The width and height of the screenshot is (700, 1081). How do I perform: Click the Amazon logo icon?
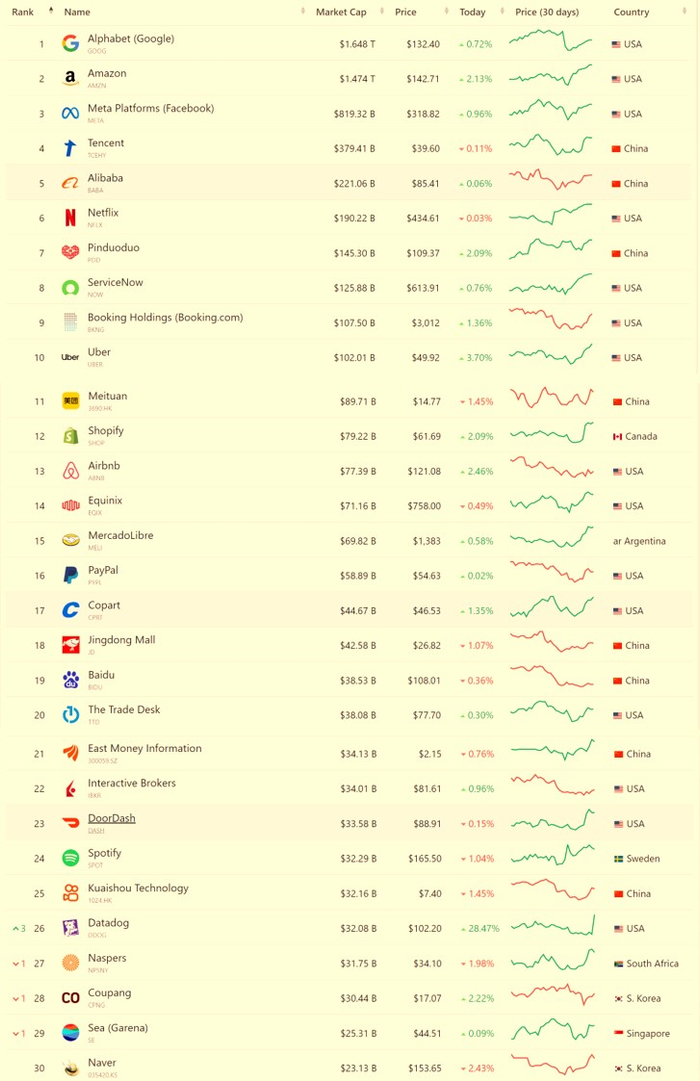click(x=70, y=79)
